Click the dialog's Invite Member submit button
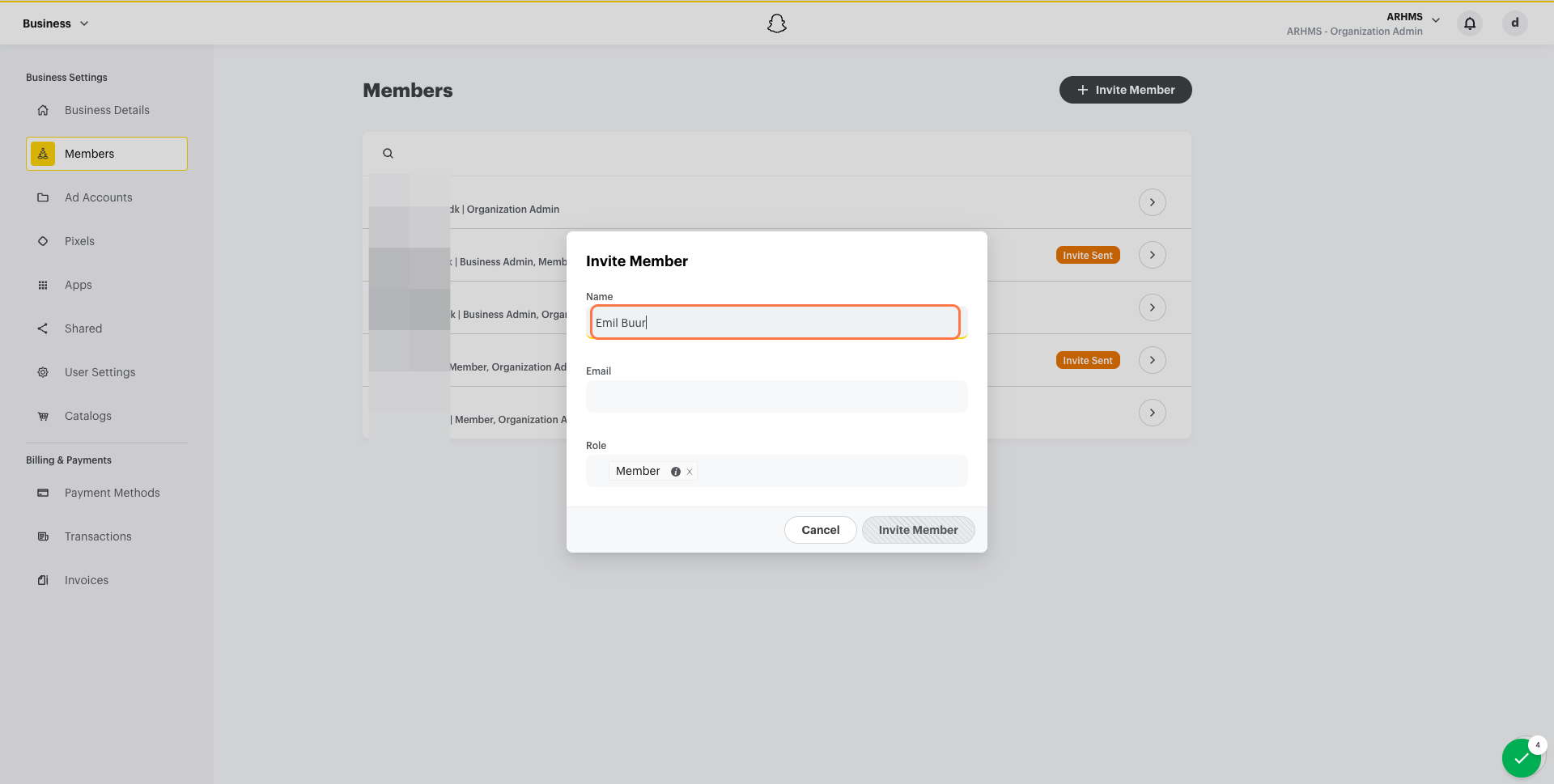This screenshot has height=784, width=1554. click(919, 530)
